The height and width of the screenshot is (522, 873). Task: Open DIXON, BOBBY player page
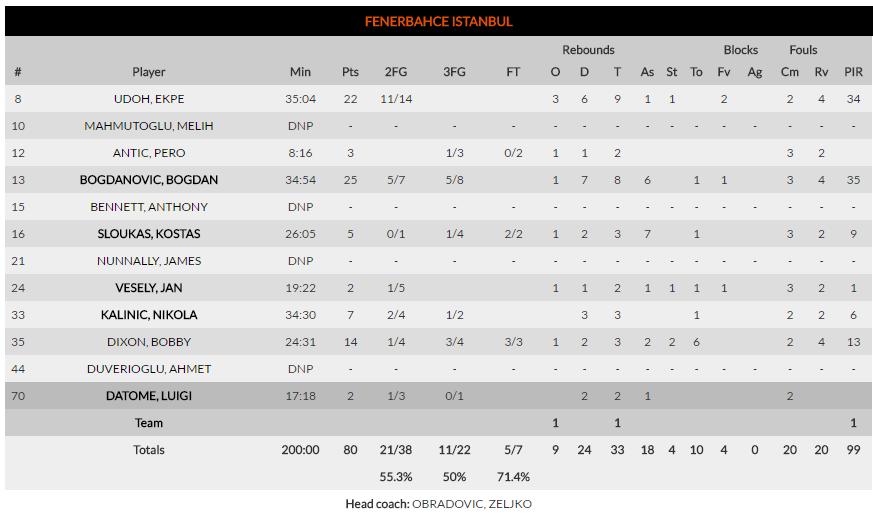pos(149,342)
